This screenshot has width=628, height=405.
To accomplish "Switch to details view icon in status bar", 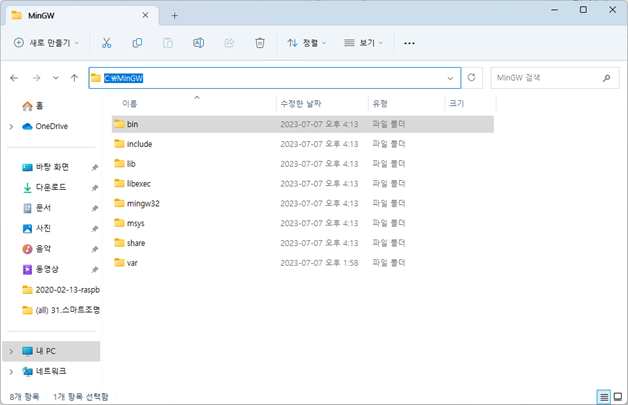I will pos(604,397).
